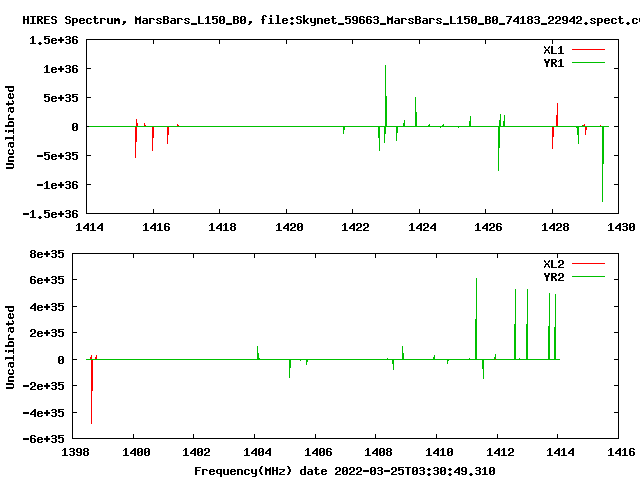Click the upper plot's Uncalibrated axis label
Screen dimensions: 640x480
(x=10, y=127)
